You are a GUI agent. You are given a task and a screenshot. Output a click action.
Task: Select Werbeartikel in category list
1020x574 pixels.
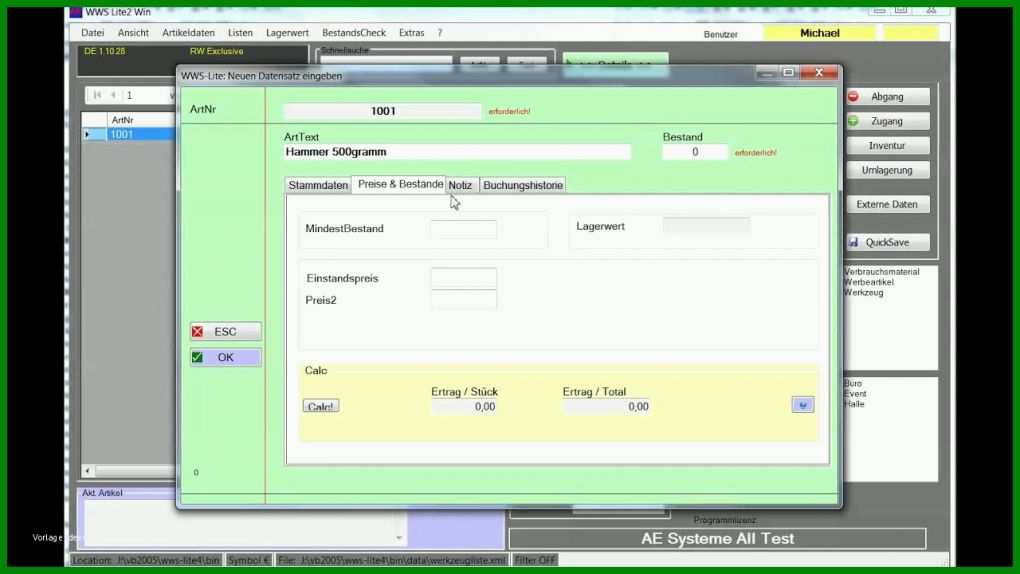868,282
